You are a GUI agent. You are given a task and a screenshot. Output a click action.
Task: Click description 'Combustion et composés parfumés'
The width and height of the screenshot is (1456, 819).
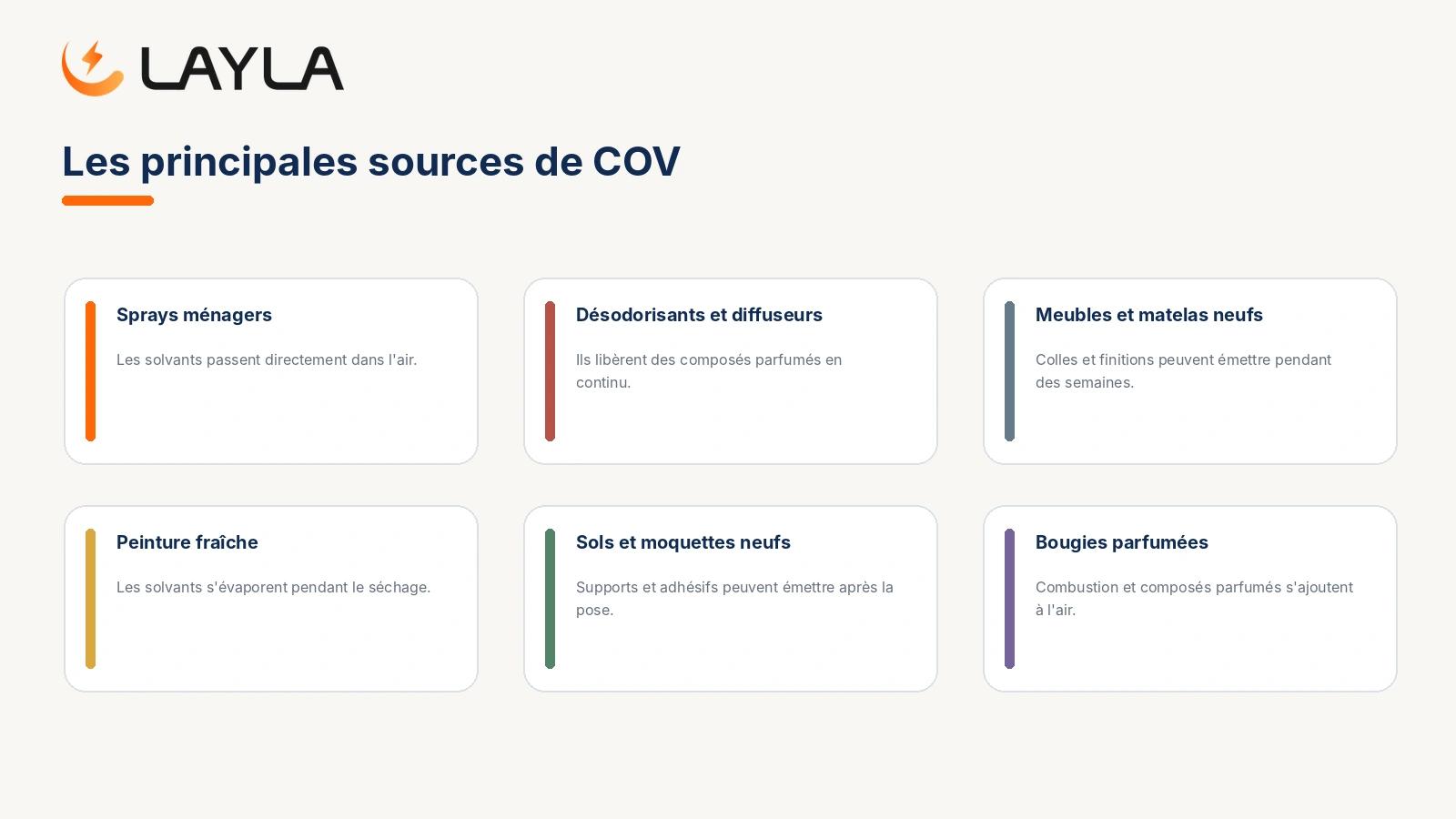pos(1194,599)
